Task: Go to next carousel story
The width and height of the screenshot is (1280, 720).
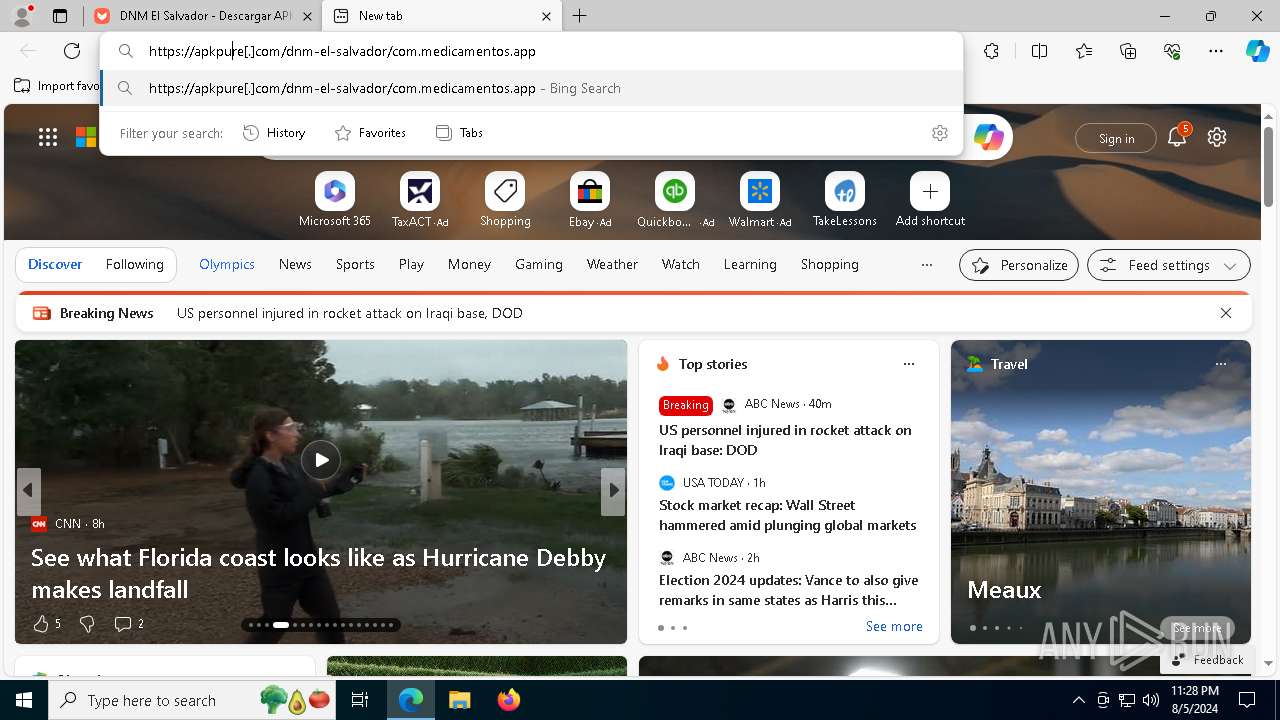Action: click(613, 491)
